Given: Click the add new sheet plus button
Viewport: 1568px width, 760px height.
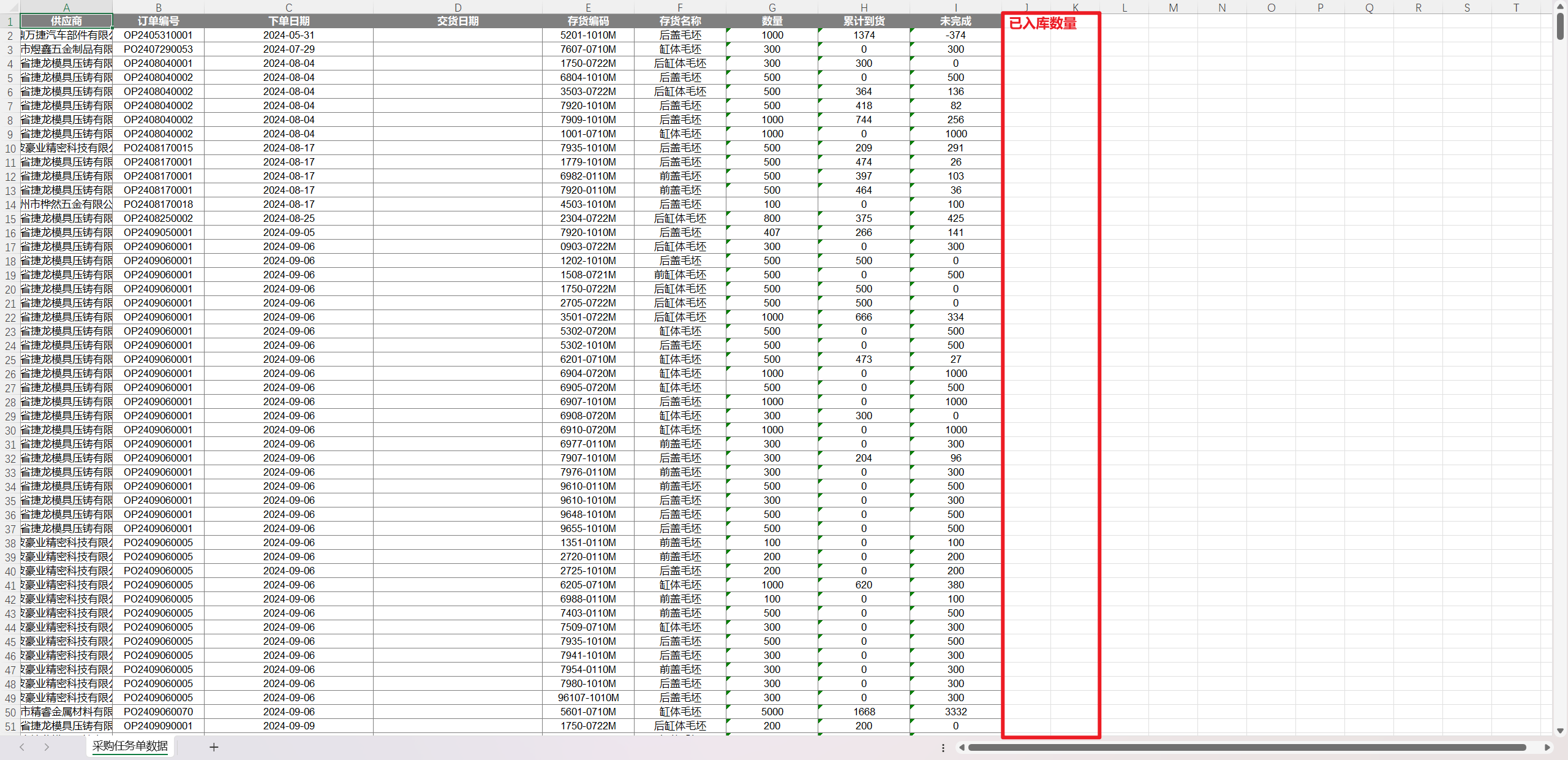Looking at the screenshot, I should (x=214, y=747).
